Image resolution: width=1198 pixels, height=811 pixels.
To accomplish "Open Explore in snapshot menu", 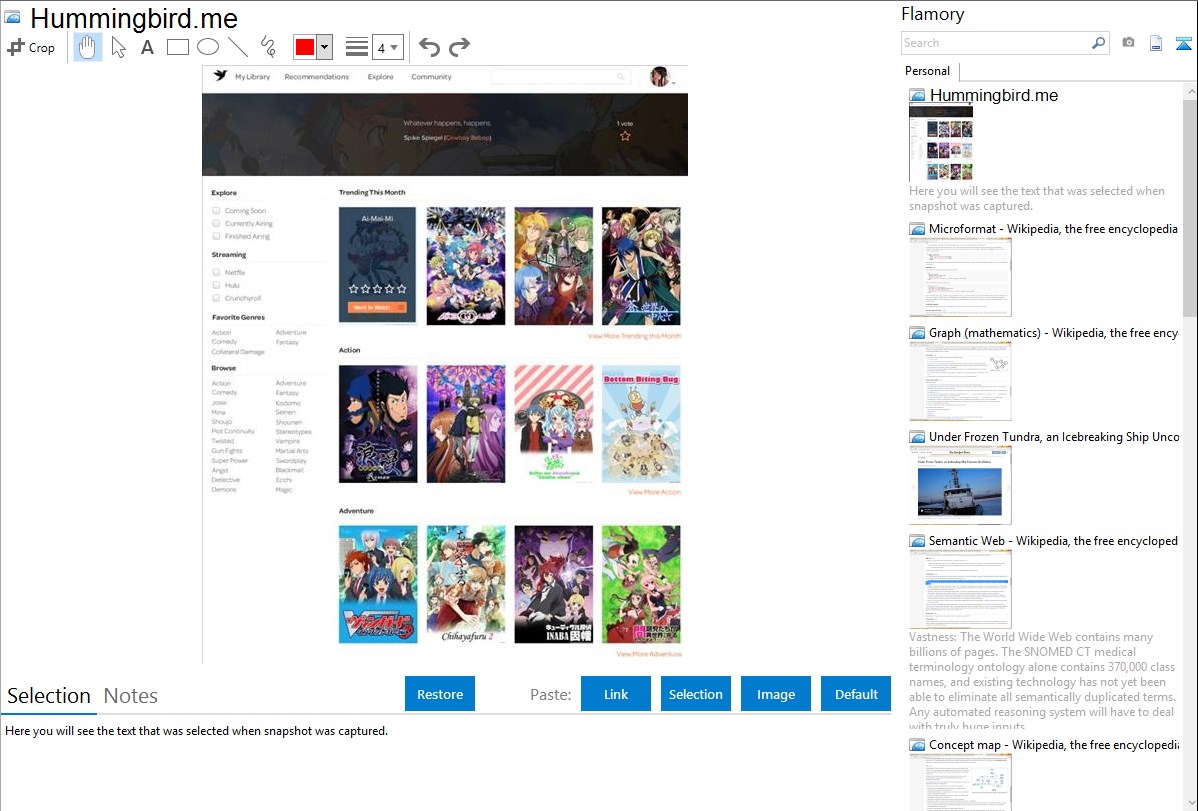I will [380, 76].
